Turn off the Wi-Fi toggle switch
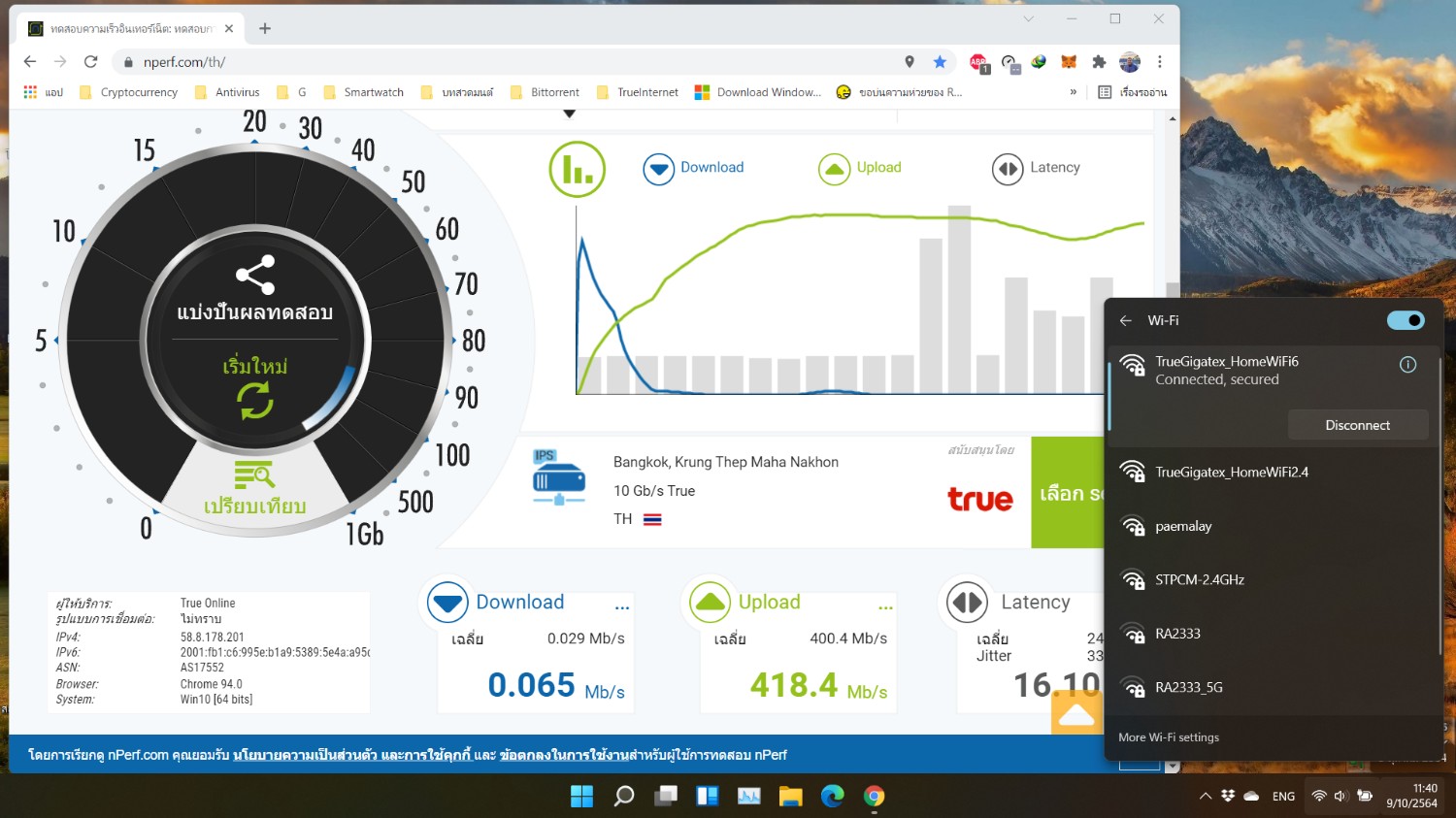Viewport: 1456px width, 818px height. tap(1406, 320)
